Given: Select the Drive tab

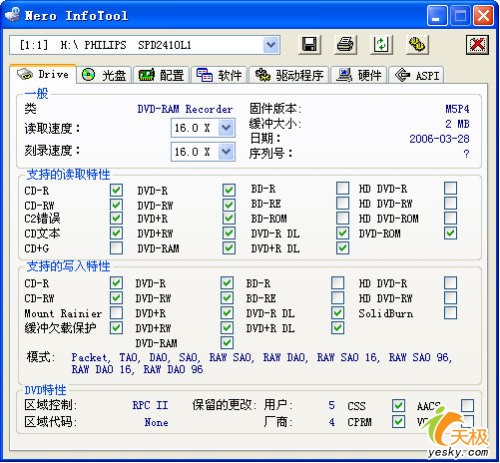Looking at the screenshot, I should [43, 74].
